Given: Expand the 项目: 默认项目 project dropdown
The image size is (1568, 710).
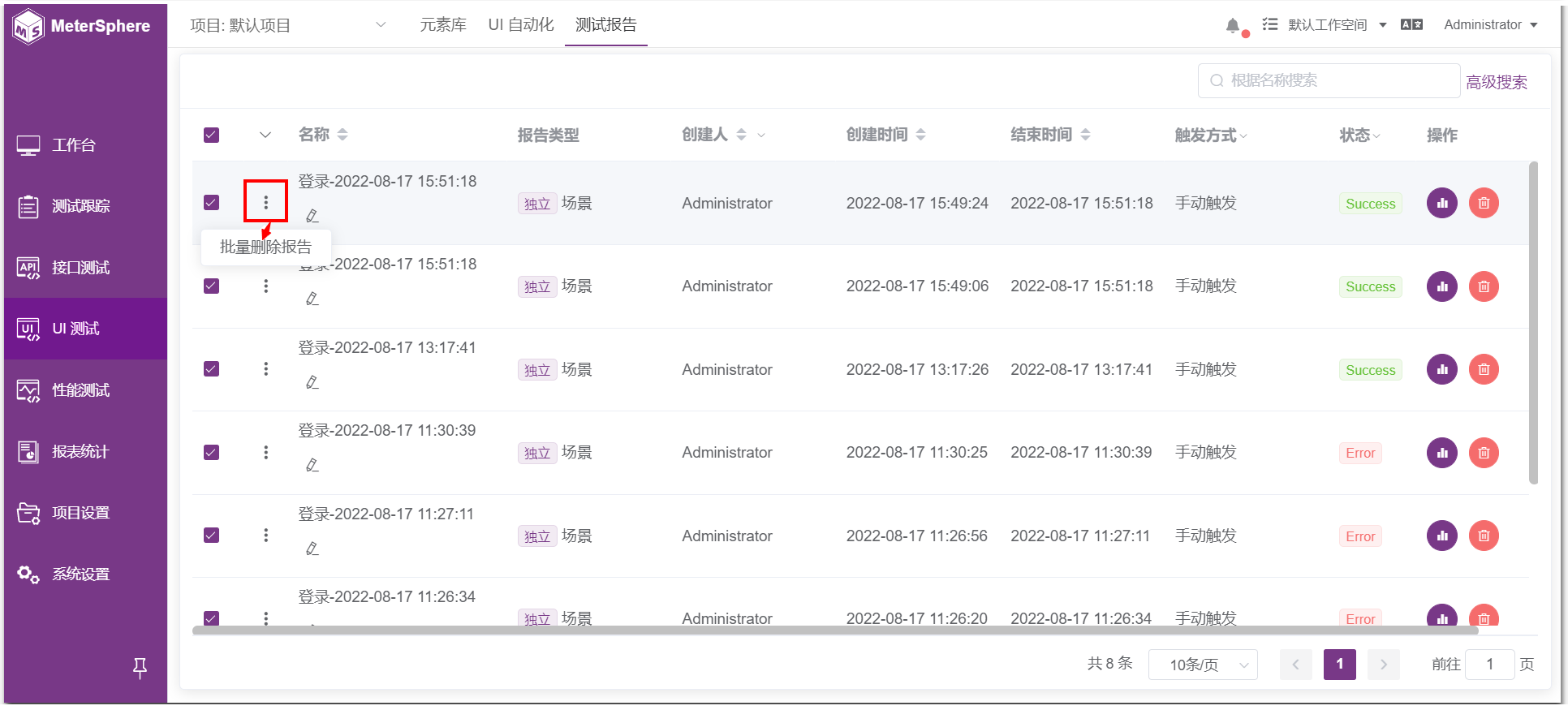Looking at the screenshot, I should 288,25.
